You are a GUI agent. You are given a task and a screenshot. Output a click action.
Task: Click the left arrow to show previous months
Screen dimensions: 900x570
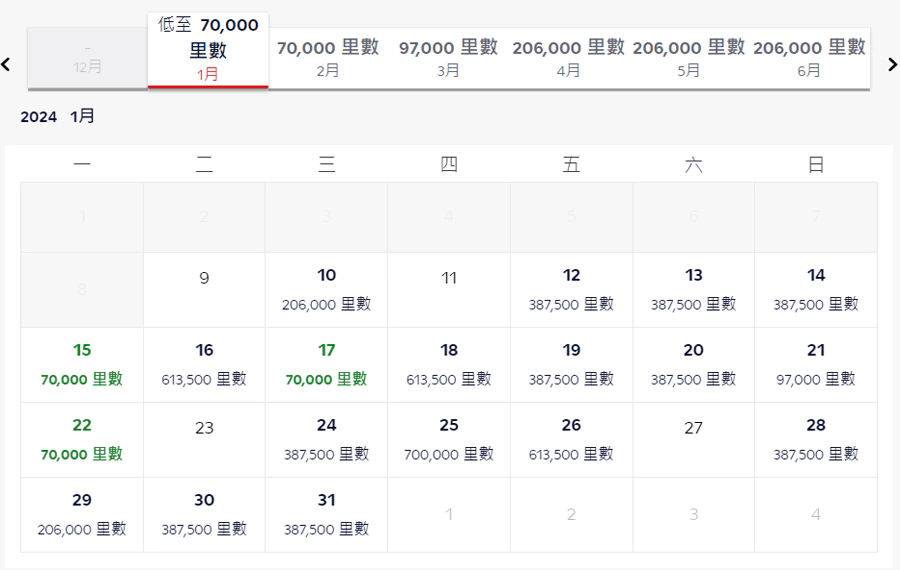(x=6, y=65)
